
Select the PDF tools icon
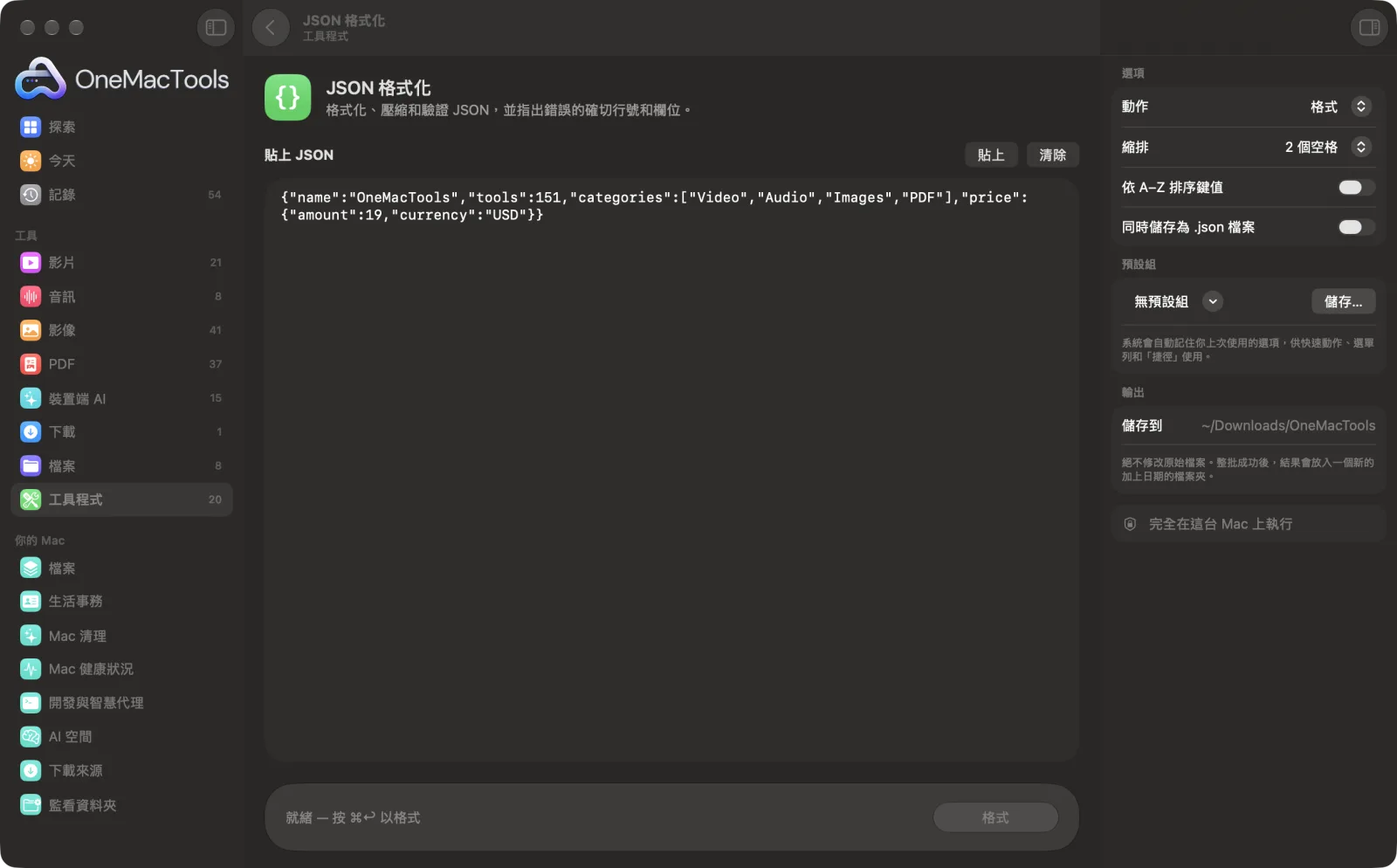[31, 364]
